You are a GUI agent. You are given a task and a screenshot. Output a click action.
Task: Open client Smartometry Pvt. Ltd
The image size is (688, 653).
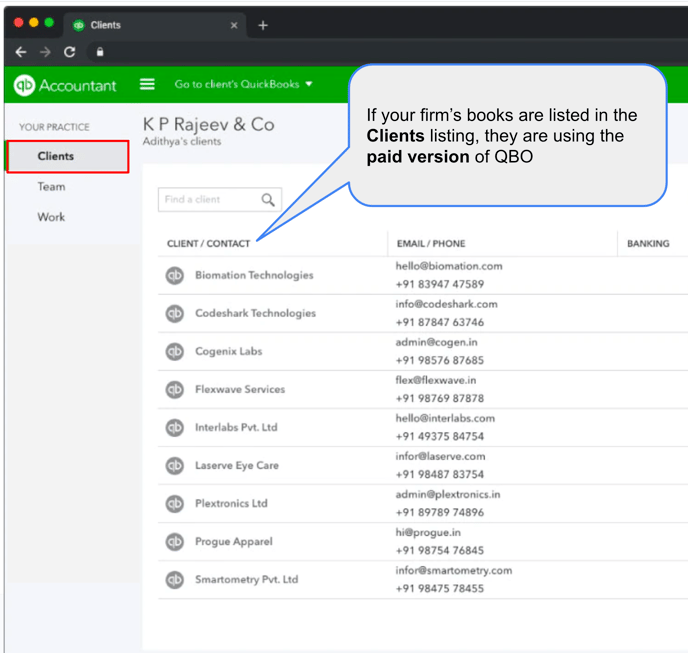[247, 579]
